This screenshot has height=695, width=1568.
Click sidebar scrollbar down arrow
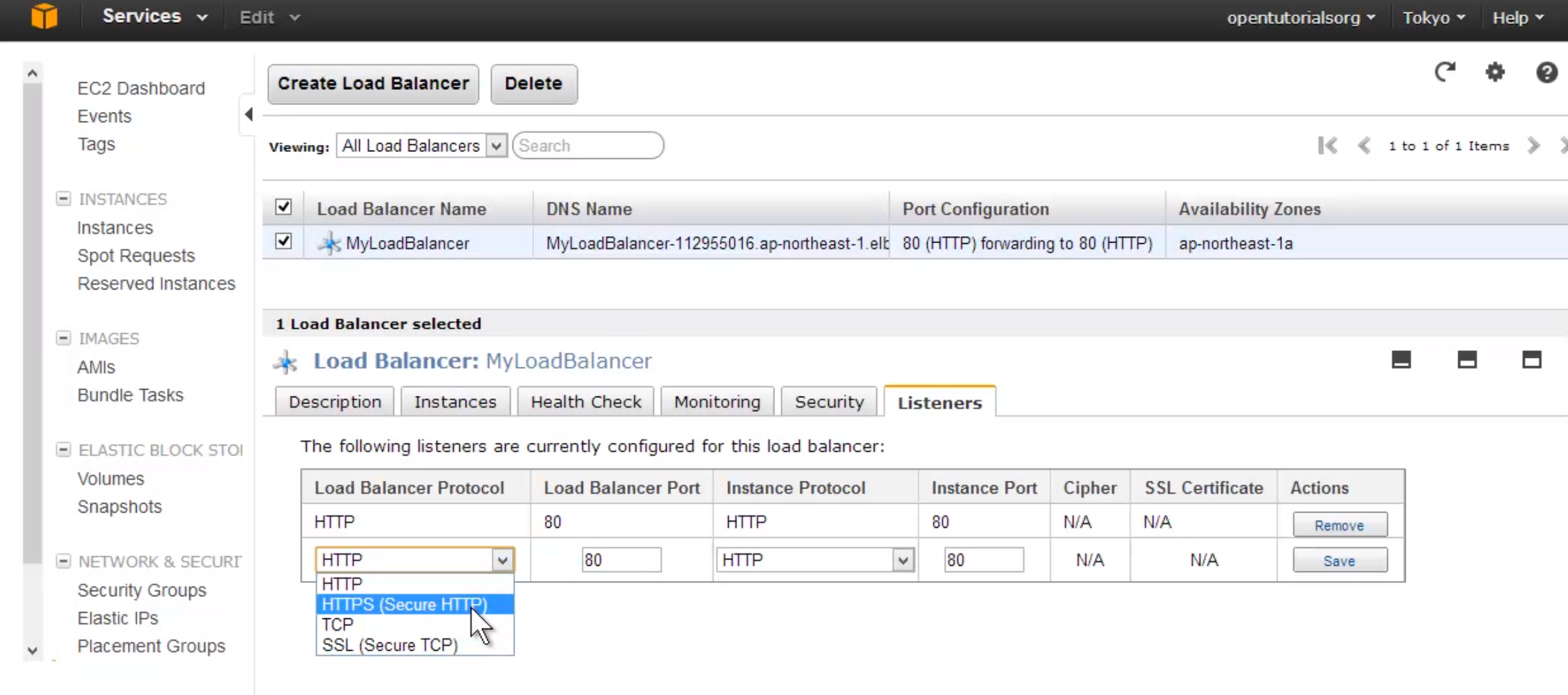pos(32,650)
